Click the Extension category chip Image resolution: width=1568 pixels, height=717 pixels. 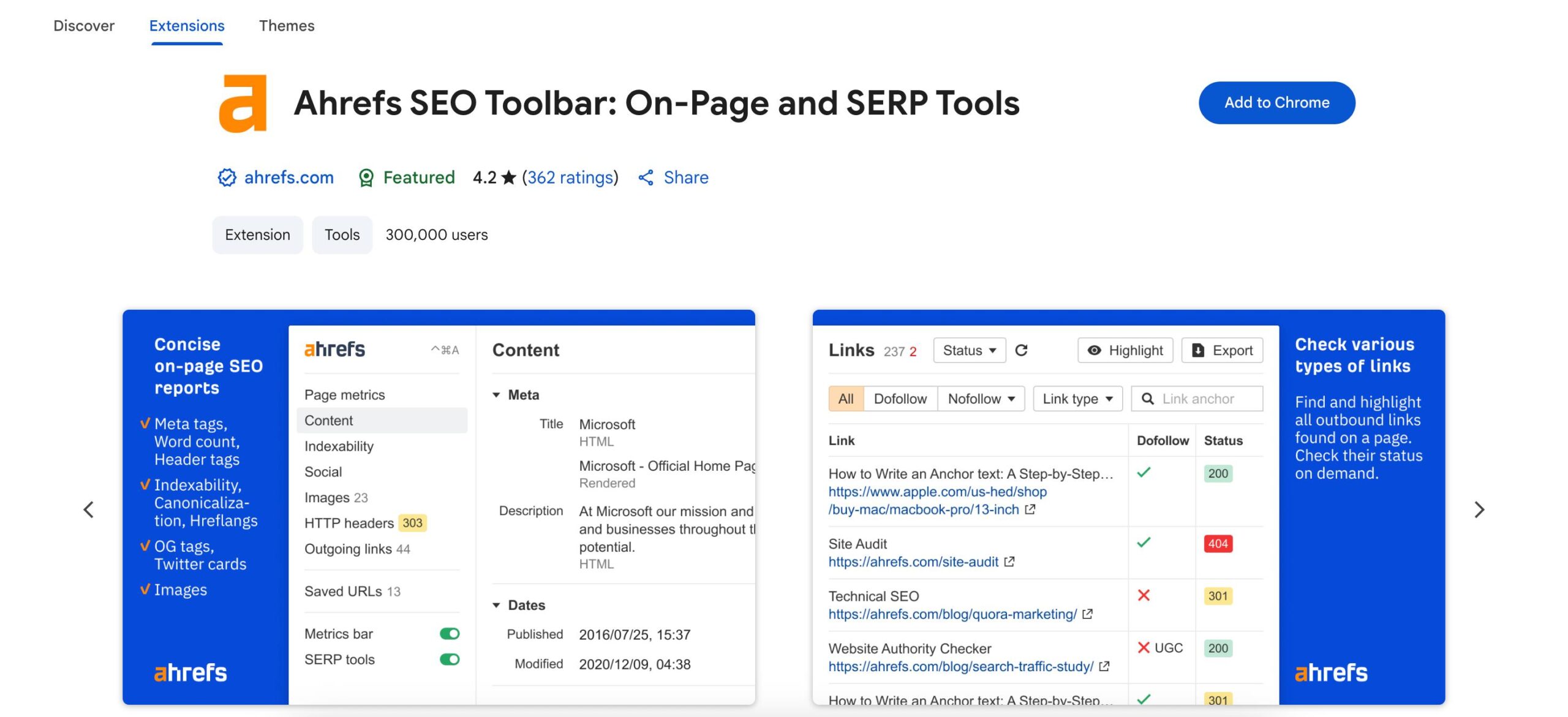[258, 235]
